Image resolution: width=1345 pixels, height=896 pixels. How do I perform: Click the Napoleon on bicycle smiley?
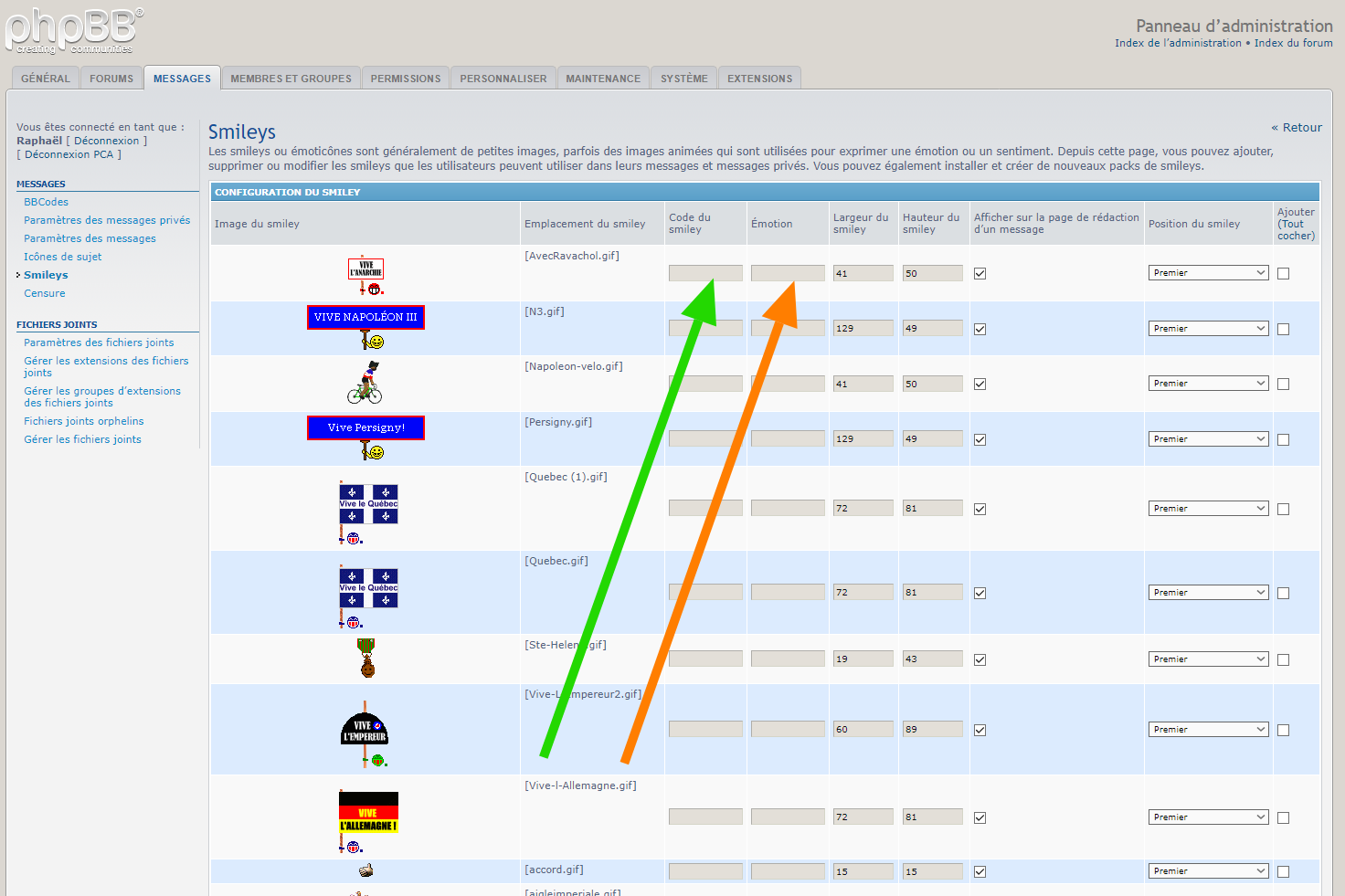365,383
